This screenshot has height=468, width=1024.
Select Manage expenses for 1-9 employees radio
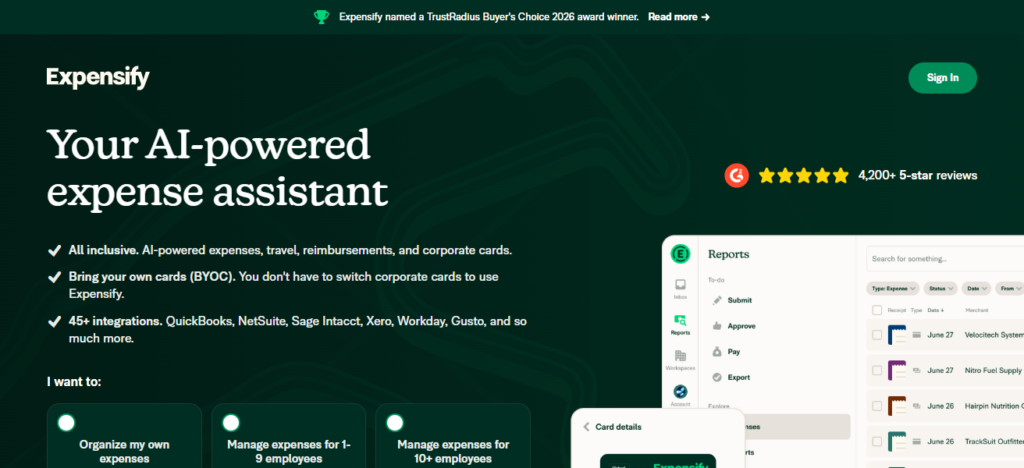click(x=231, y=423)
